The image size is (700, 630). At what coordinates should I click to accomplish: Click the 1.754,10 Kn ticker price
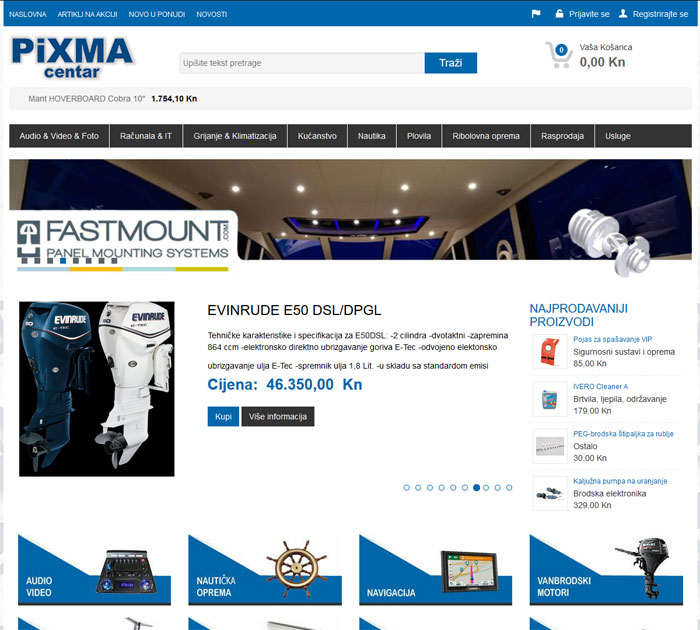(x=174, y=99)
